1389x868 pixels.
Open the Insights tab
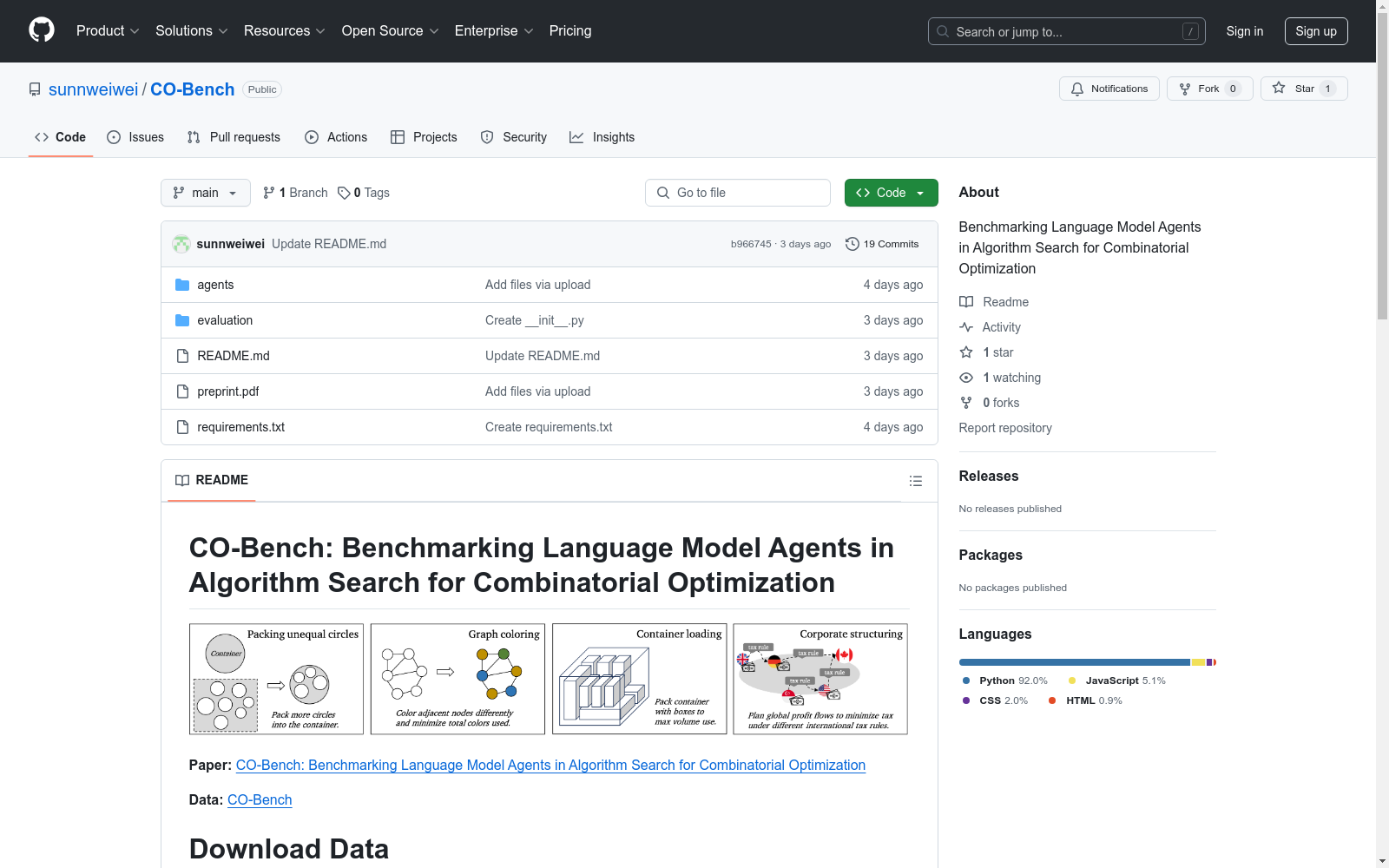pyautogui.click(x=602, y=137)
